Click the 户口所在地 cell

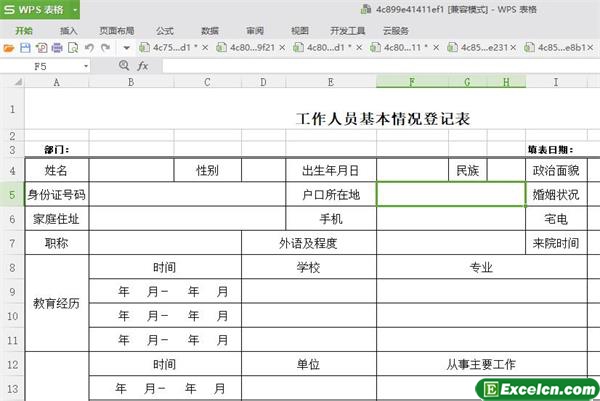[331, 194]
